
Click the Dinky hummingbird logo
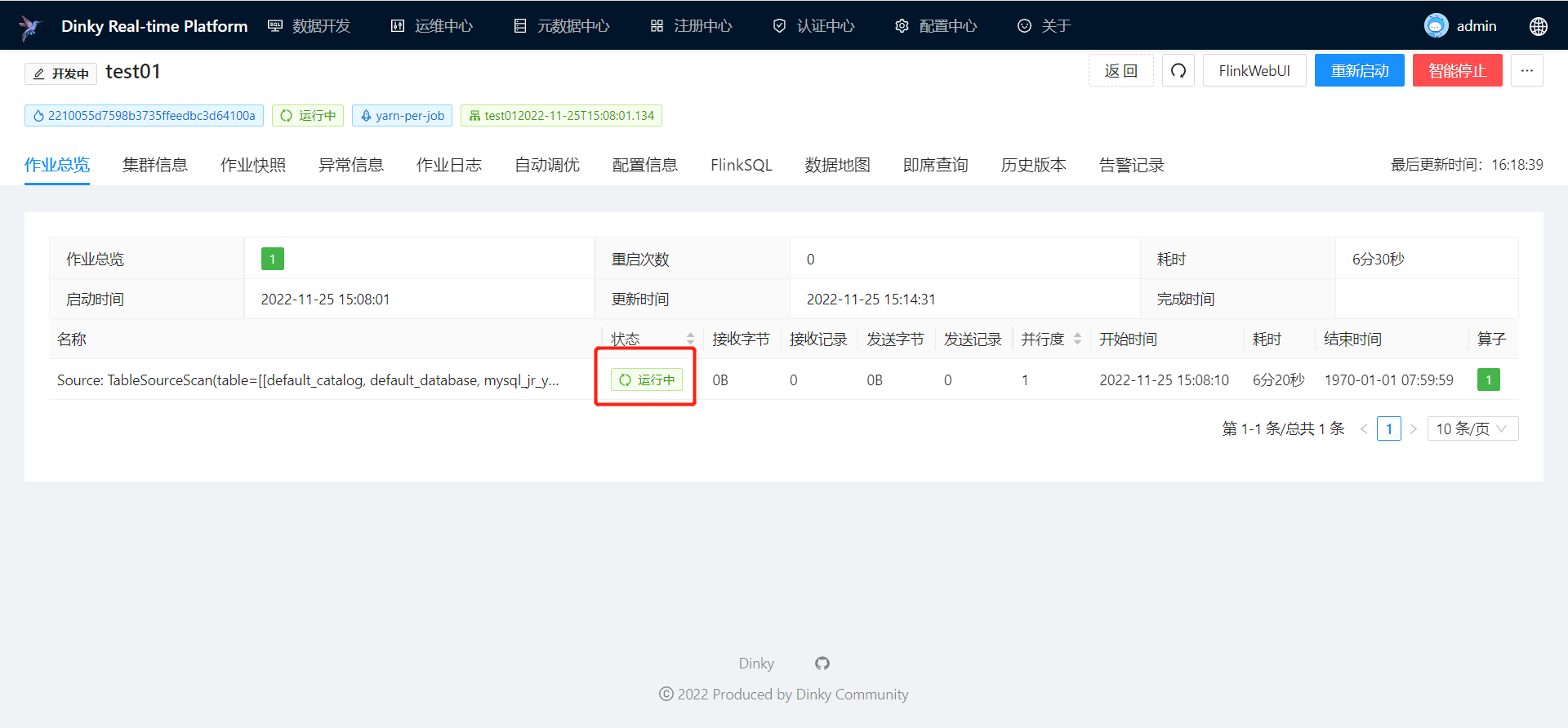pos(30,27)
